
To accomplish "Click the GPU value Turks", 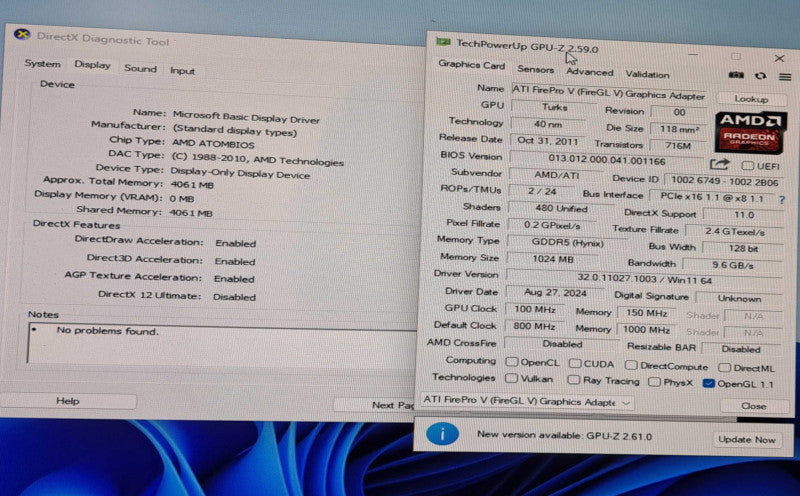I will pos(554,108).
